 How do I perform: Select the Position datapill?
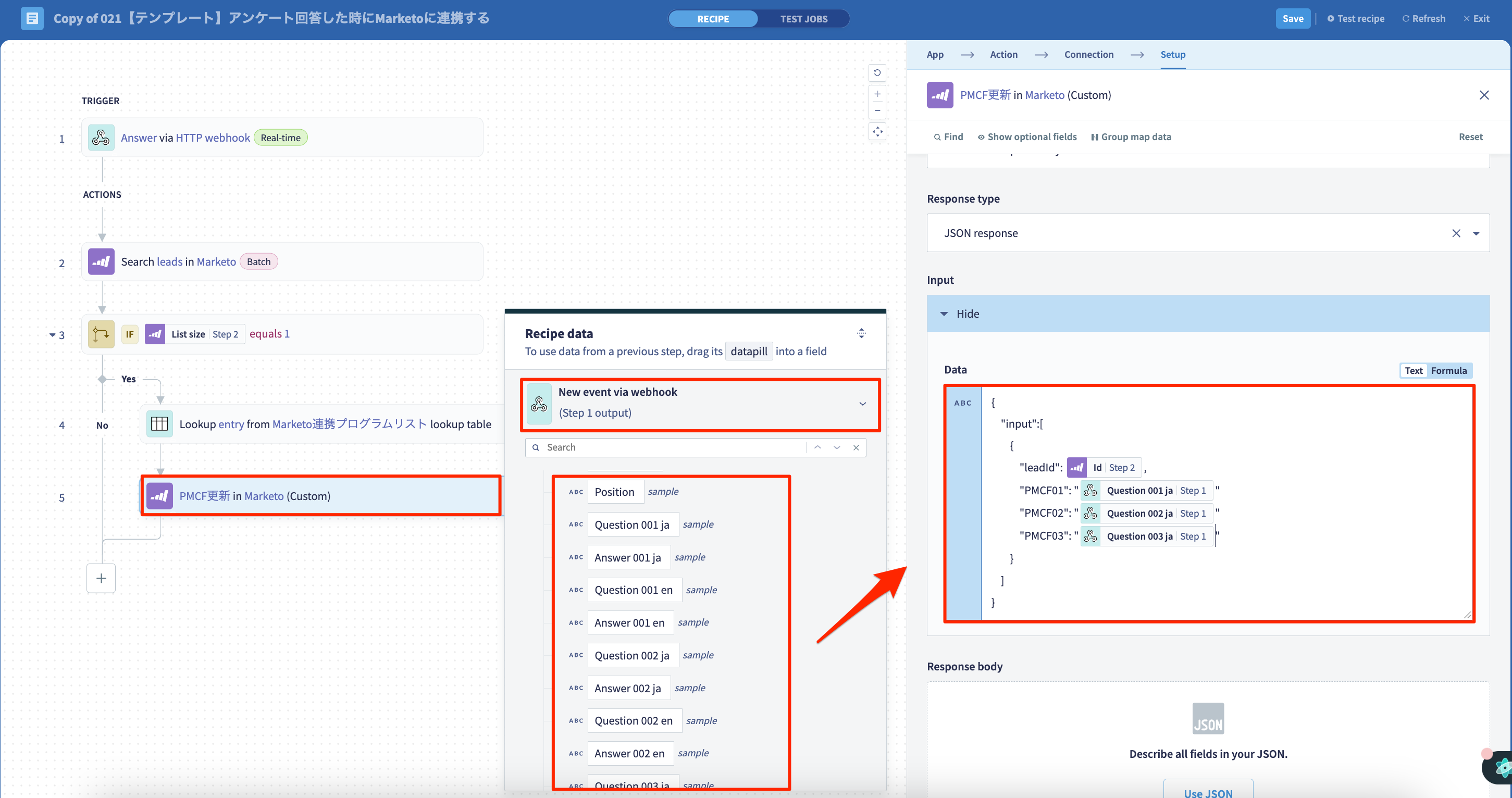click(x=615, y=492)
